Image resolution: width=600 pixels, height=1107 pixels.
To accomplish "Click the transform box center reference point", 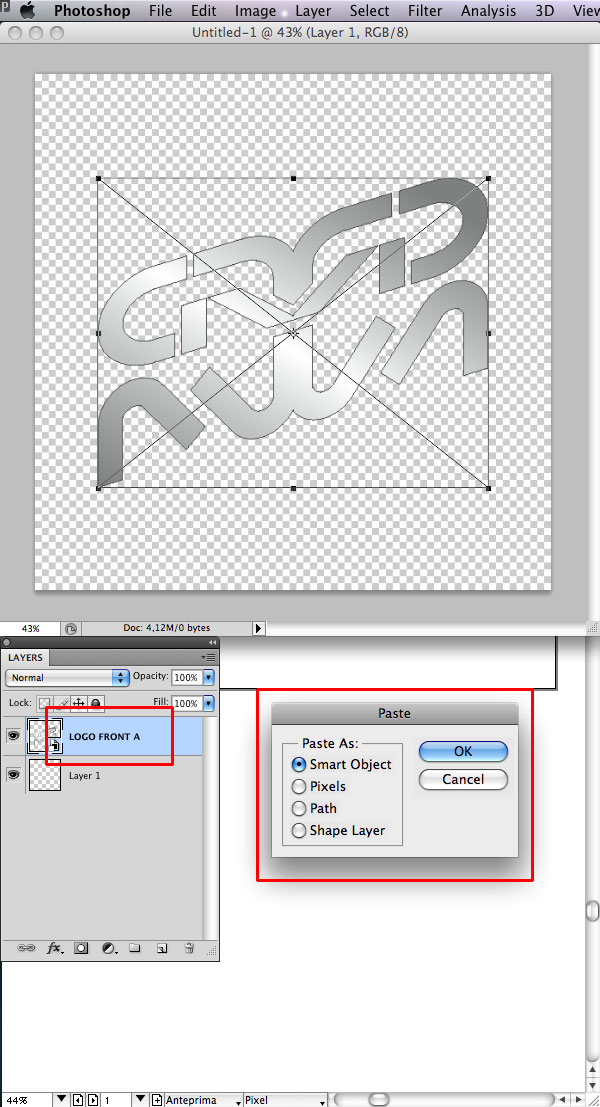I will point(293,333).
